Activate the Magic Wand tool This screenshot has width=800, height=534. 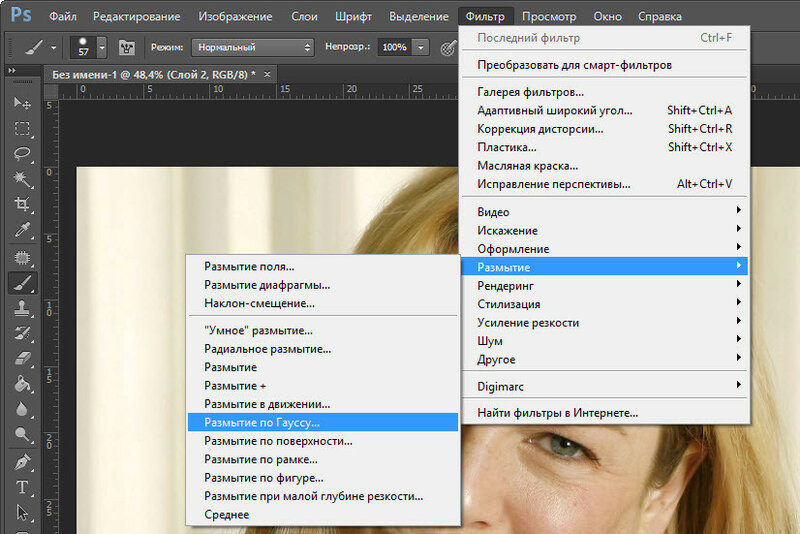pos(21,180)
